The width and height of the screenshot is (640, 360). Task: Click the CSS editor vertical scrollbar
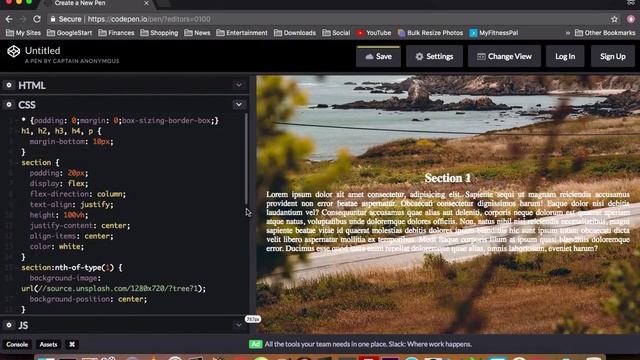246,159
